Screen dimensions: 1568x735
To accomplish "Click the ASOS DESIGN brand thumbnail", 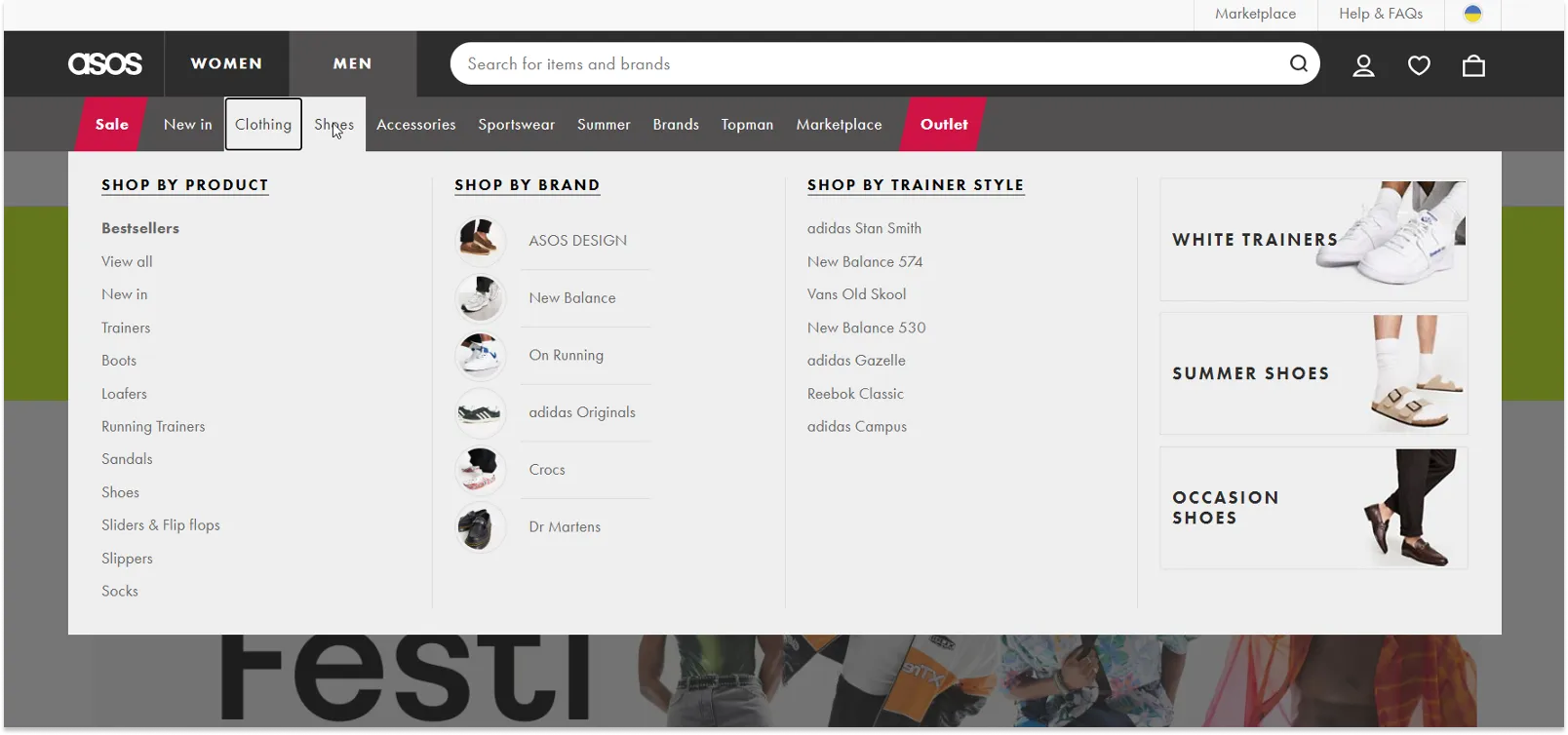I will point(480,240).
